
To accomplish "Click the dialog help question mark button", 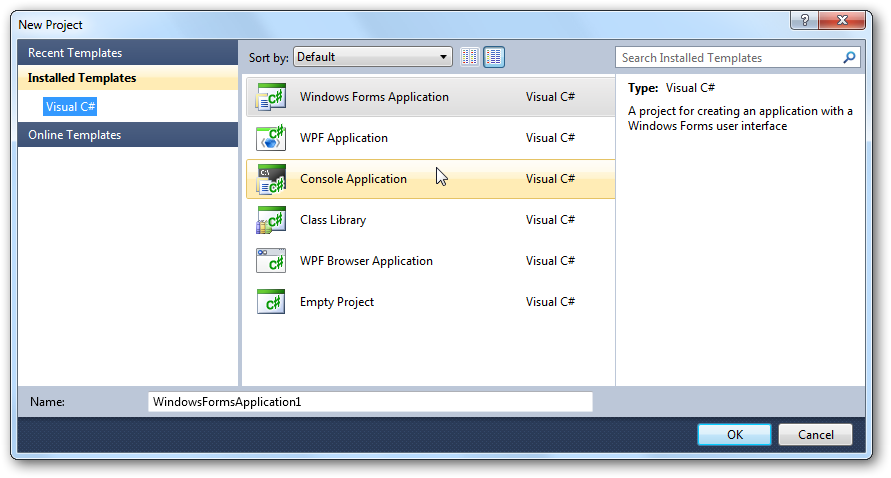I will [x=803, y=20].
